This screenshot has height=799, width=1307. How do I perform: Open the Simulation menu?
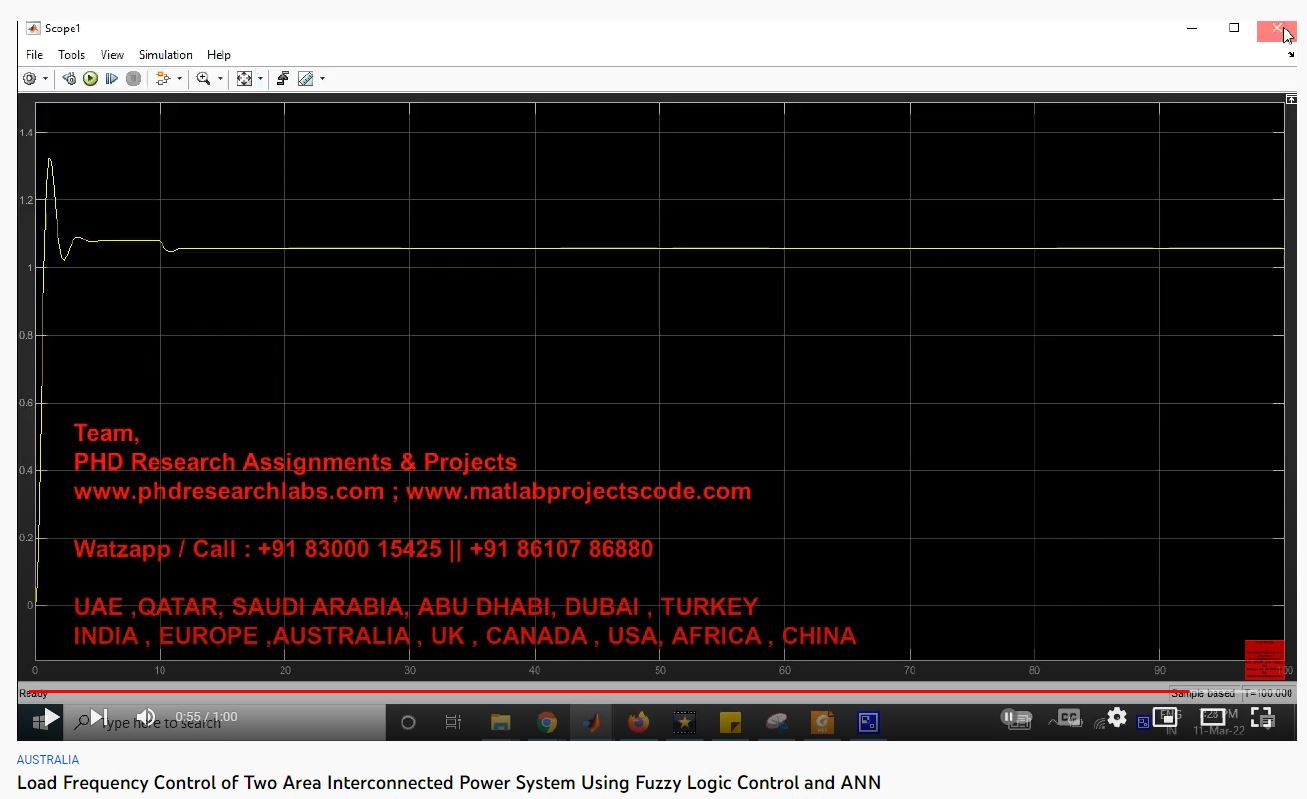(x=165, y=55)
